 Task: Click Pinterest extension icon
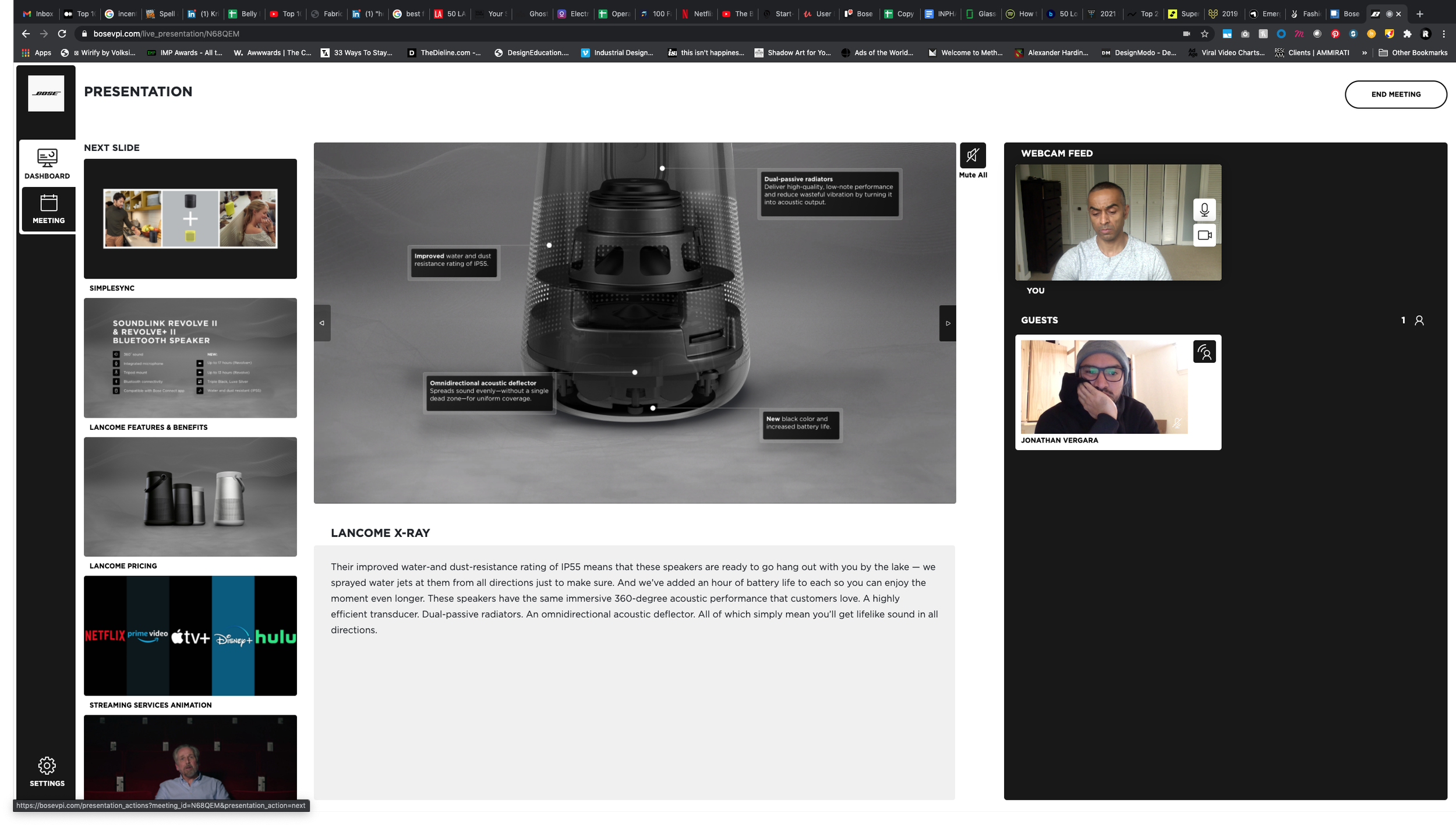[1335, 34]
